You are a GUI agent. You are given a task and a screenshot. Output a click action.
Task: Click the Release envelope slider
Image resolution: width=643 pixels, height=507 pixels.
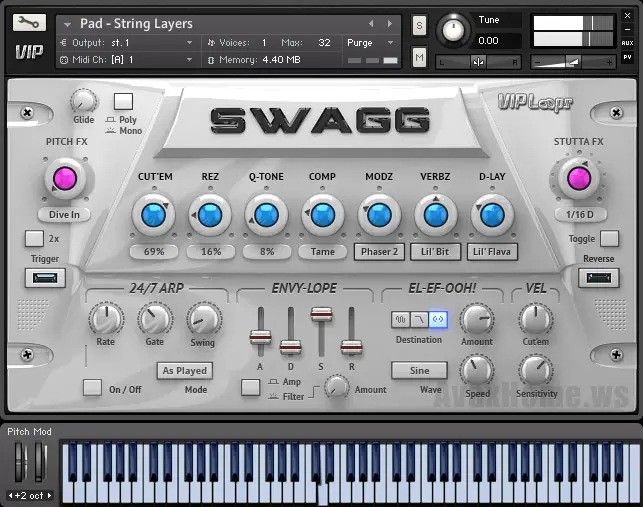coord(351,347)
